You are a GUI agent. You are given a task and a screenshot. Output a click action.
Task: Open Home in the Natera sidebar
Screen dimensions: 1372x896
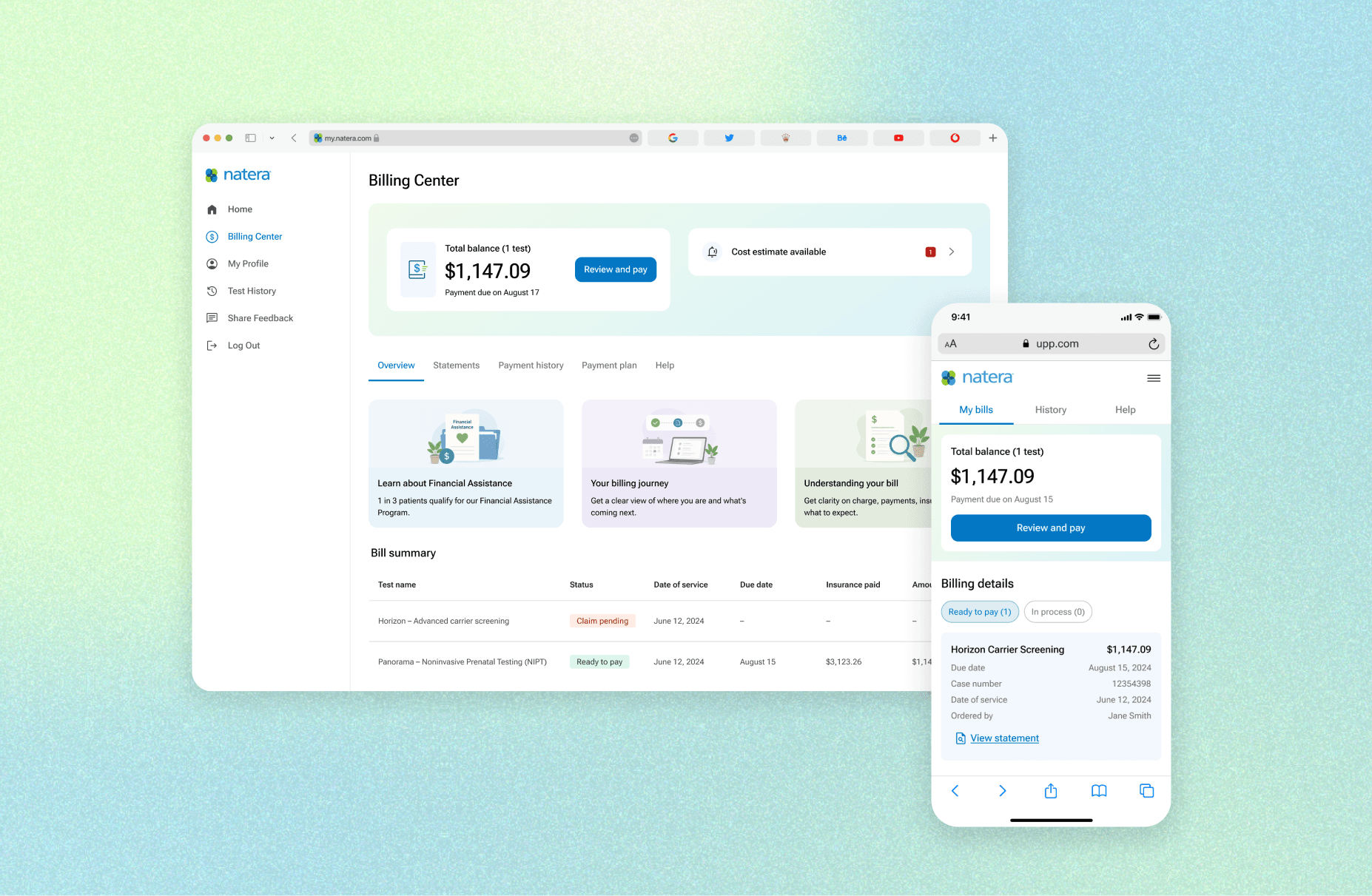(240, 209)
